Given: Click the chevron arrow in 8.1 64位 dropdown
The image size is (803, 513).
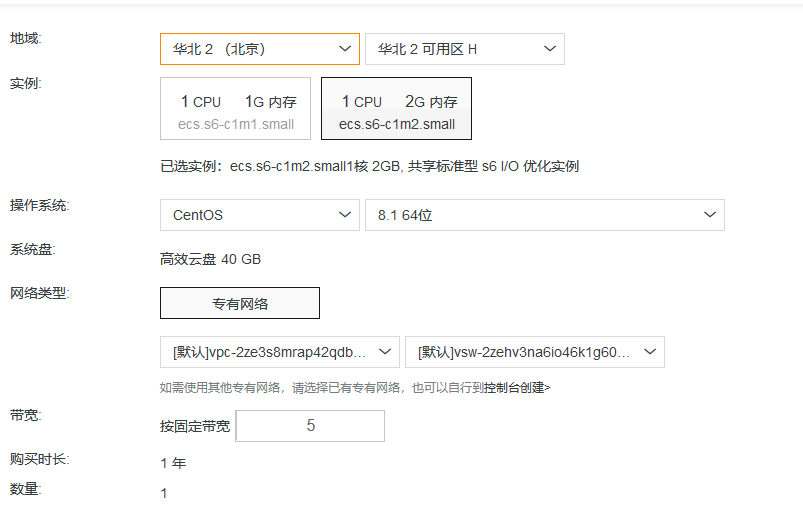Looking at the screenshot, I should (x=709, y=215).
